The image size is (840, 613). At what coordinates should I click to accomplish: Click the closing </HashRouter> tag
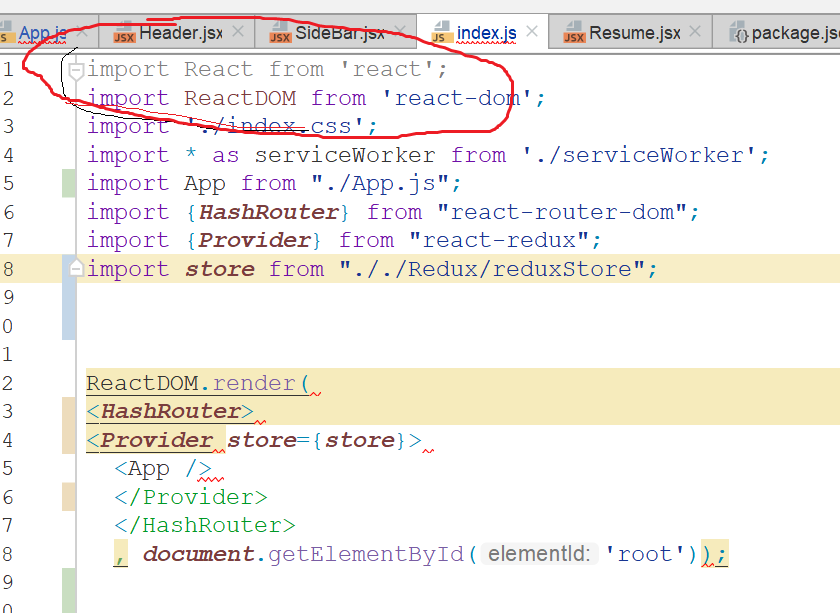[205, 526]
